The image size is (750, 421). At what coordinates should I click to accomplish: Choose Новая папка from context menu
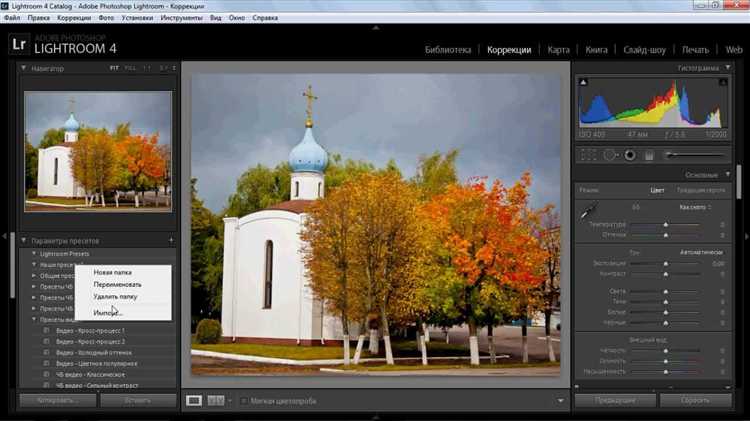(x=112, y=272)
